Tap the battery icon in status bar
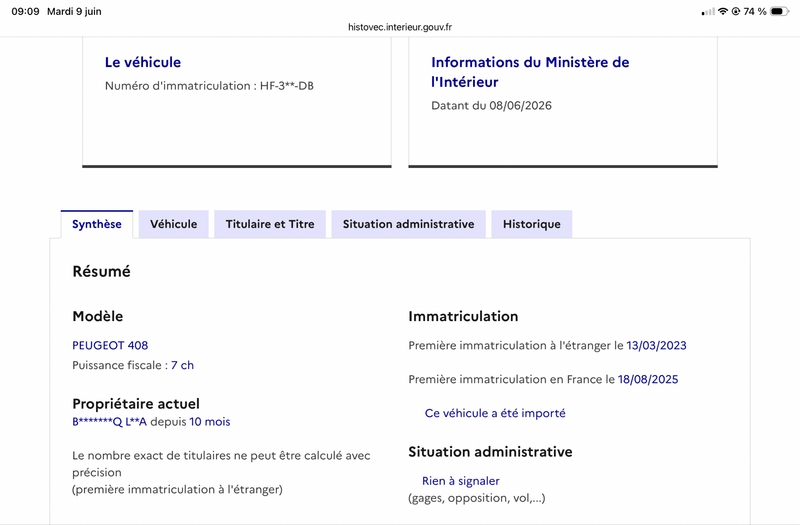800x525 pixels. (x=779, y=11)
